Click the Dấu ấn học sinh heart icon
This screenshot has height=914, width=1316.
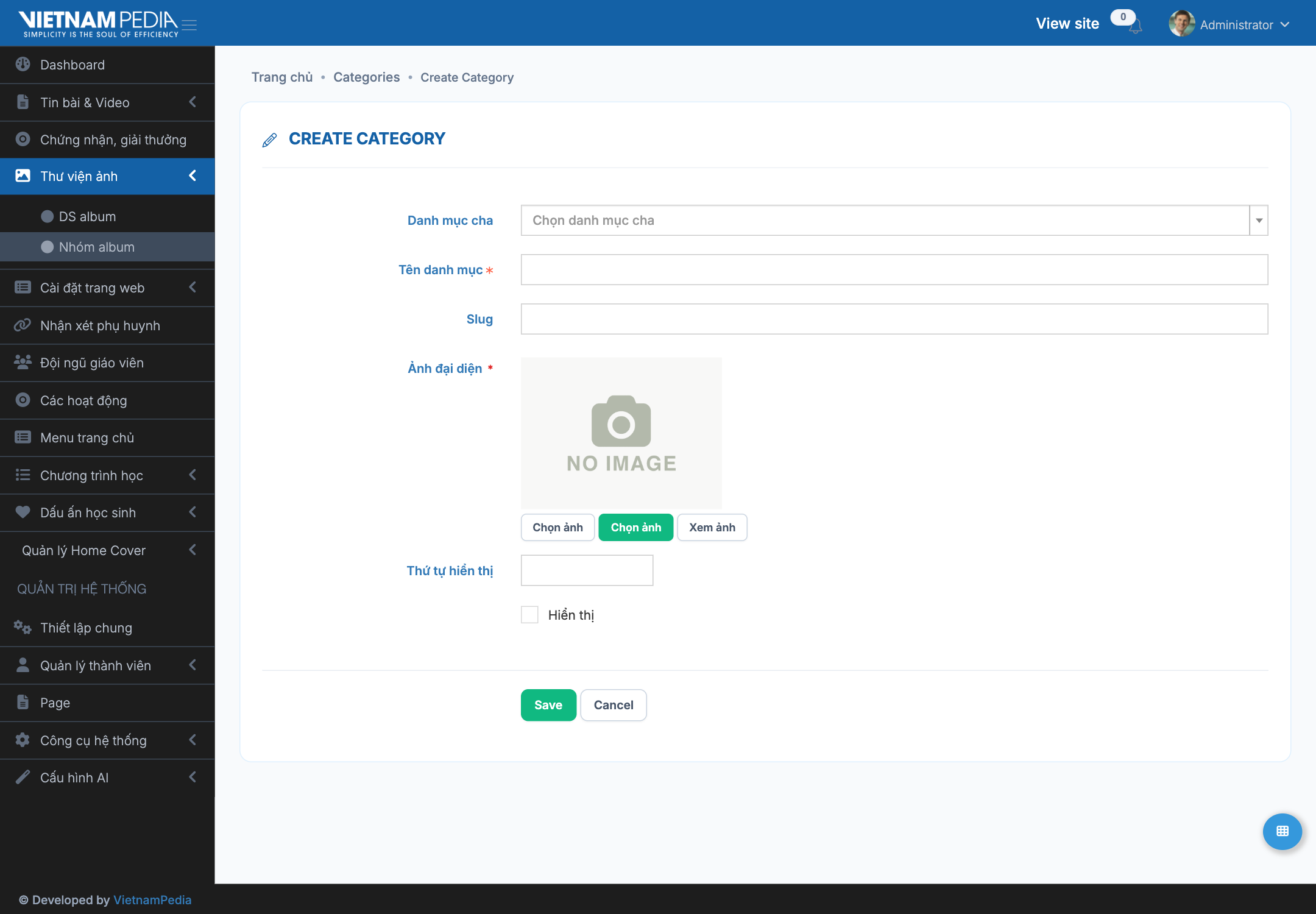tap(23, 512)
